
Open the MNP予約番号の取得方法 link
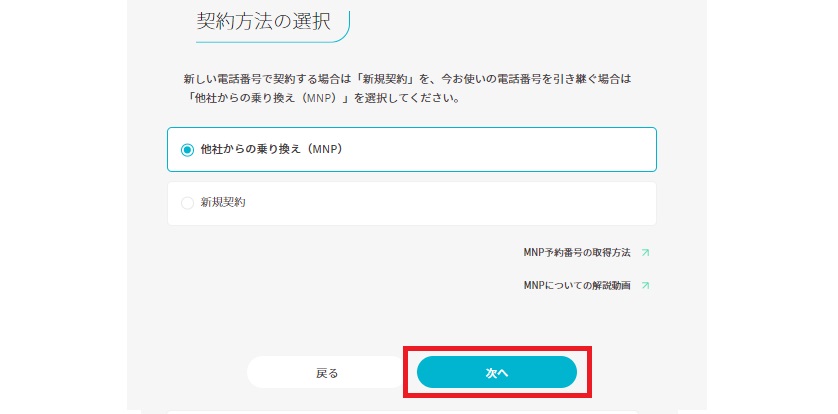(577, 253)
